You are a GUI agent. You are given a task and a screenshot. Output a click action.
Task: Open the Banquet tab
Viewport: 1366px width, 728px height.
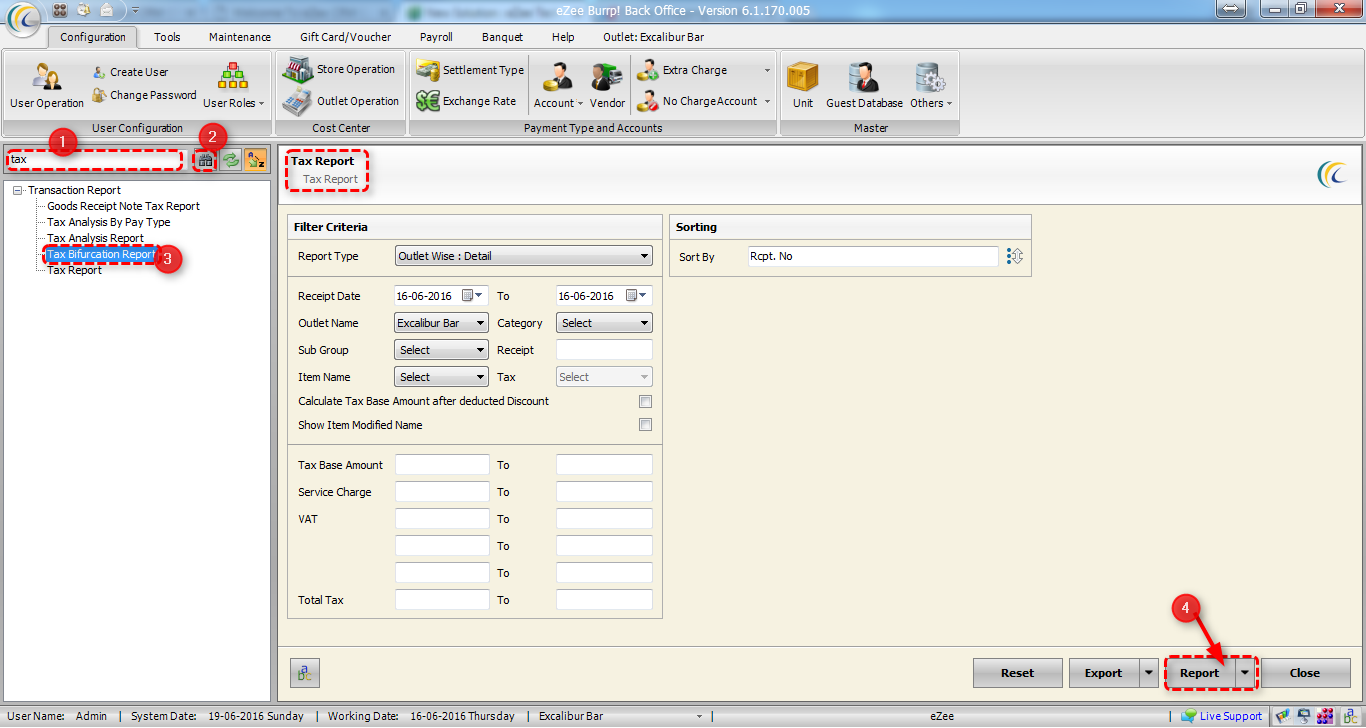pyautogui.click(x=502, y=37)
